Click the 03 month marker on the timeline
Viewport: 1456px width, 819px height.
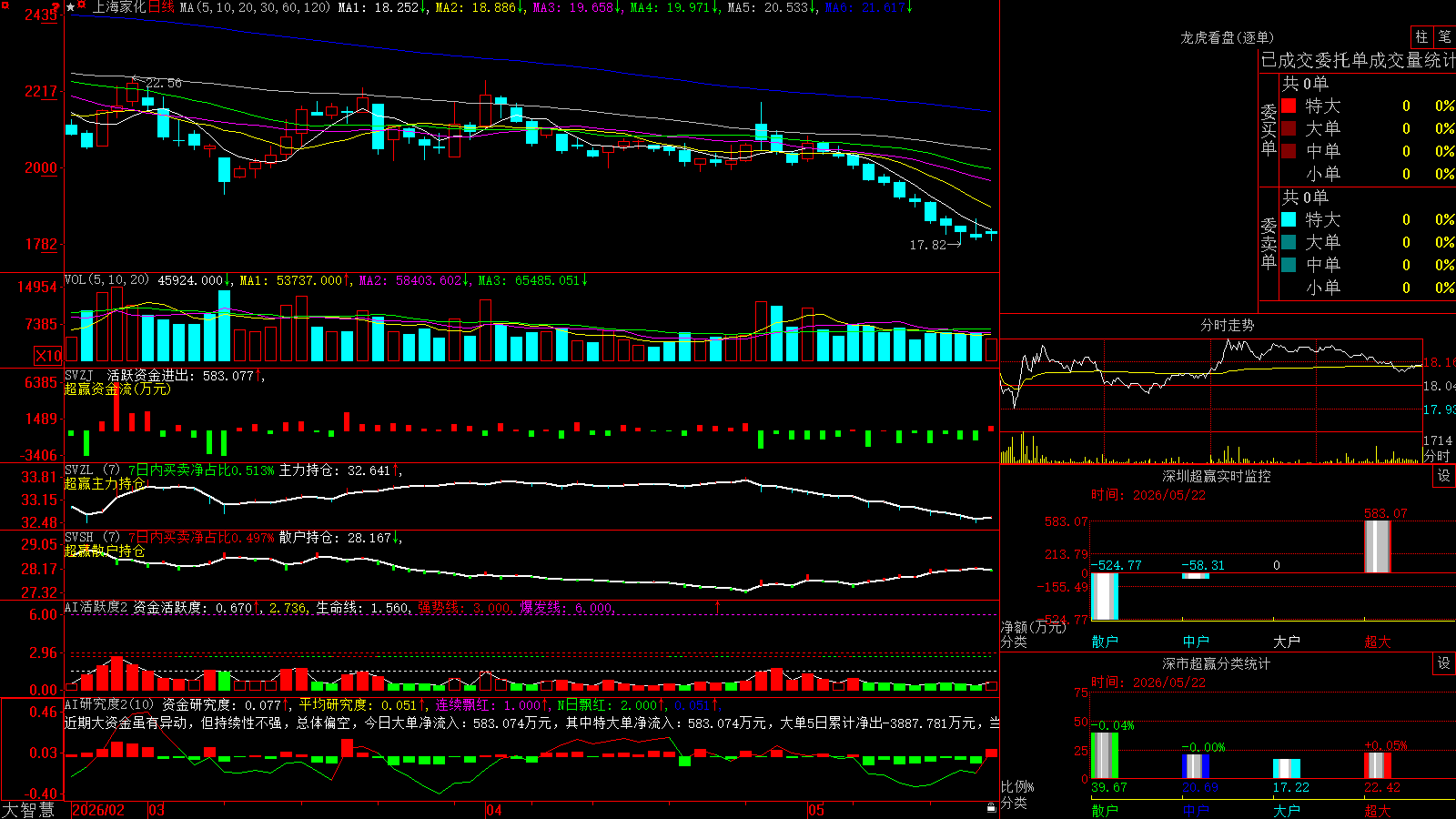[x=157, y=810]
